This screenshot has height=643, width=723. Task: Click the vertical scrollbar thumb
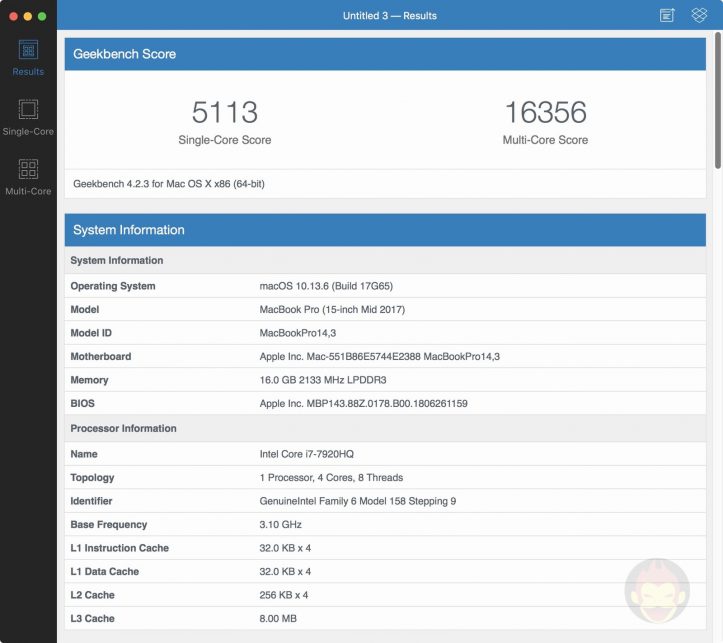point(718,100)
